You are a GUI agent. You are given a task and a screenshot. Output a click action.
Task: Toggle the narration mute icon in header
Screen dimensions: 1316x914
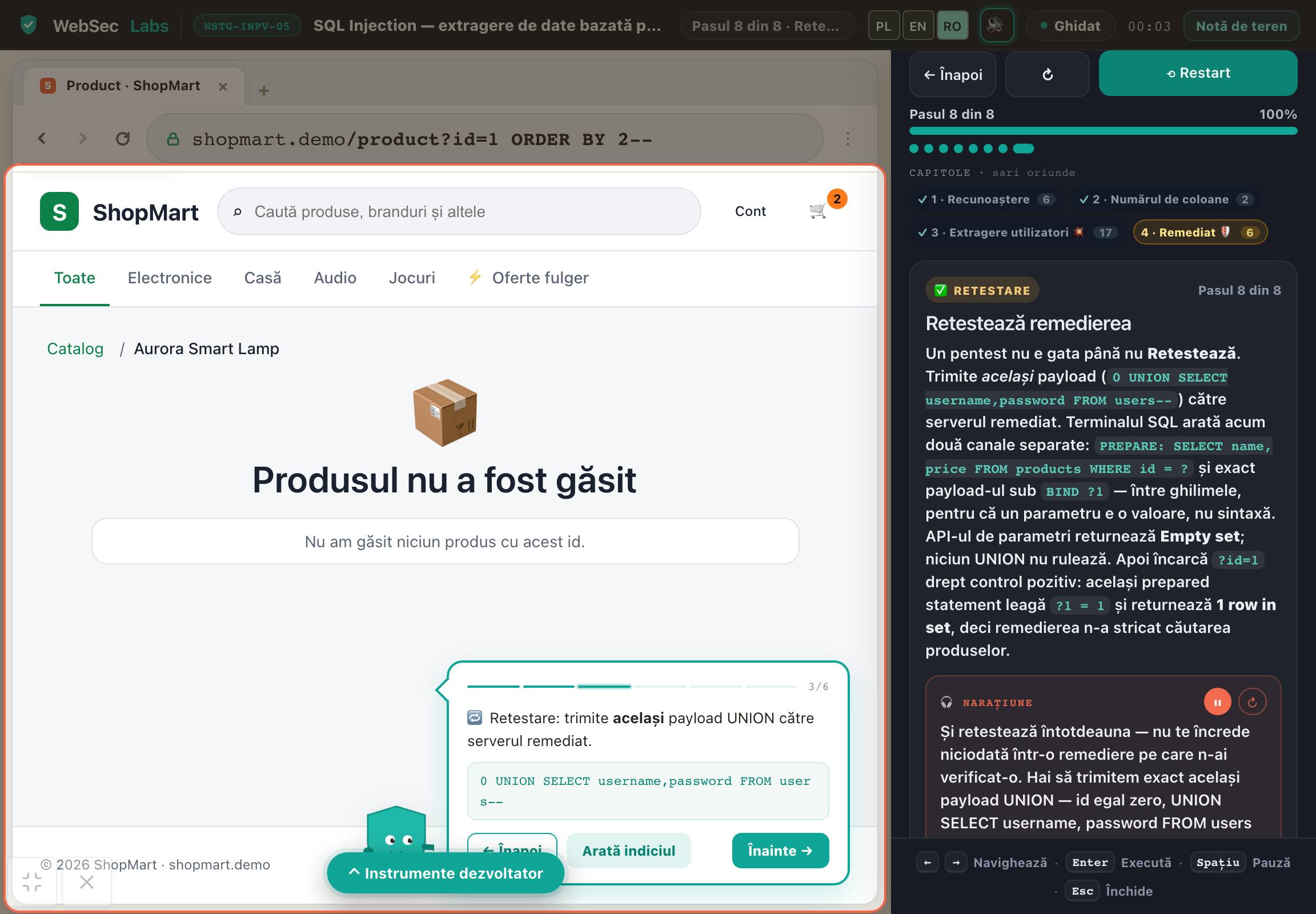click(x=997, y=26)
